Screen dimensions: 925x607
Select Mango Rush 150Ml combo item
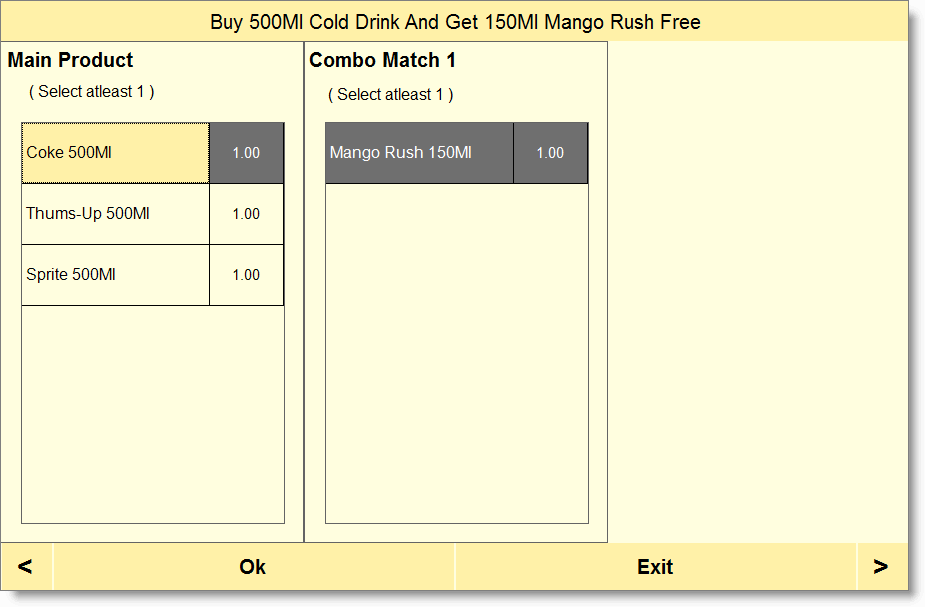(x=419, y=153)
